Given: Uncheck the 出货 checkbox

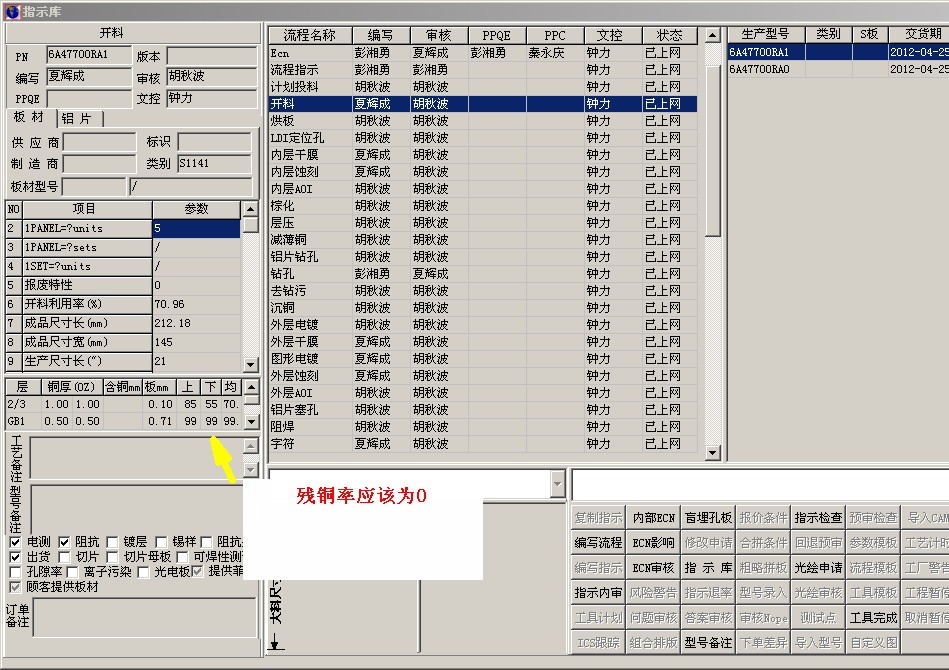Looking at the screenshot, I should (15, 557).
